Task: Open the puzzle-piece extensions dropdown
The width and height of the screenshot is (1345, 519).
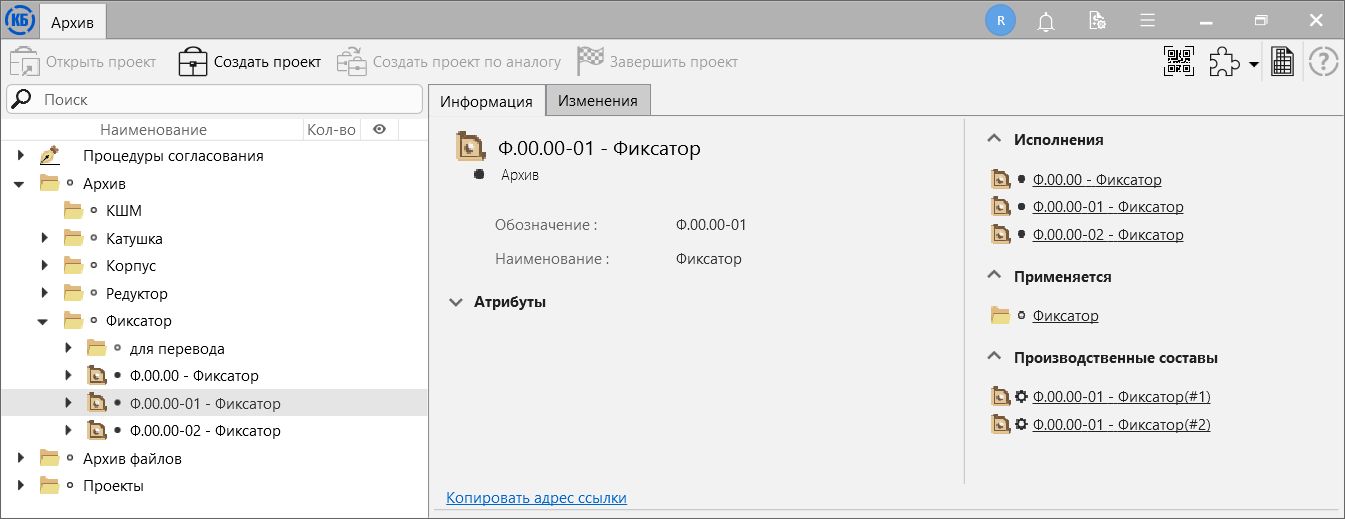Action: pyautogui.click(x=1233, y=63)
